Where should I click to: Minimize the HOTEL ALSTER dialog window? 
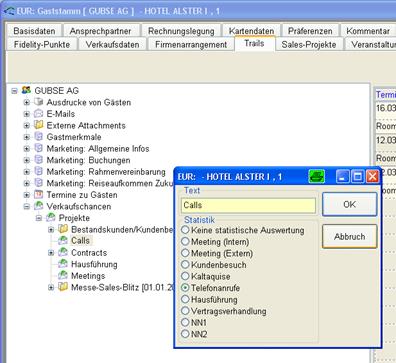click(x=342, y=176)
